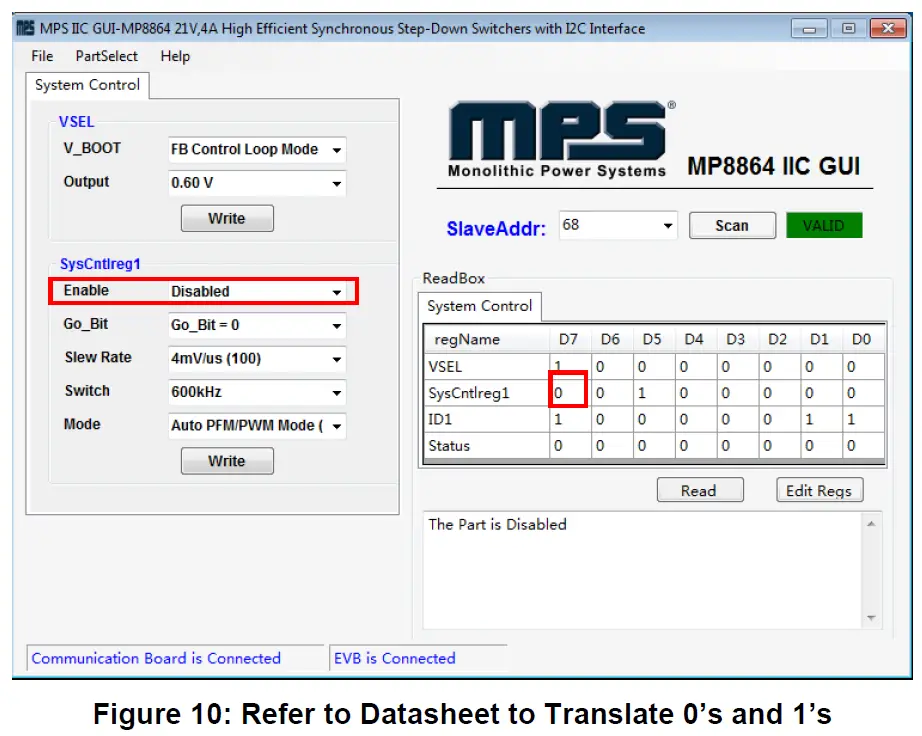Click 'EVB is Connected' status text
This screenshot has width=922, height=736.
click(x=395, y=658)
